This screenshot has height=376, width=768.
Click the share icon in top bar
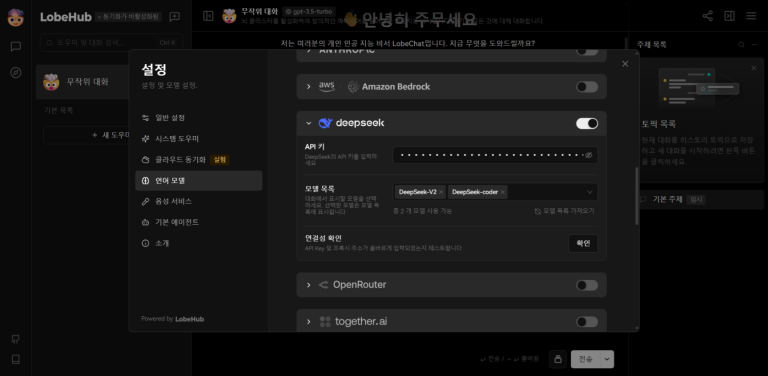pos(707,16)
